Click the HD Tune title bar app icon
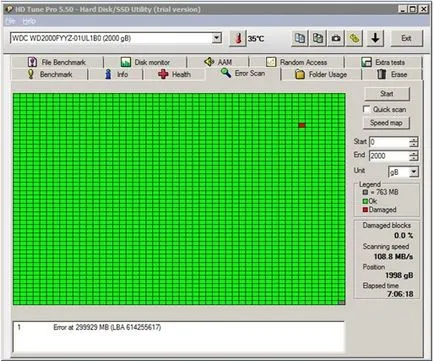This screenshot has width=434, height=361. [9, 9]
